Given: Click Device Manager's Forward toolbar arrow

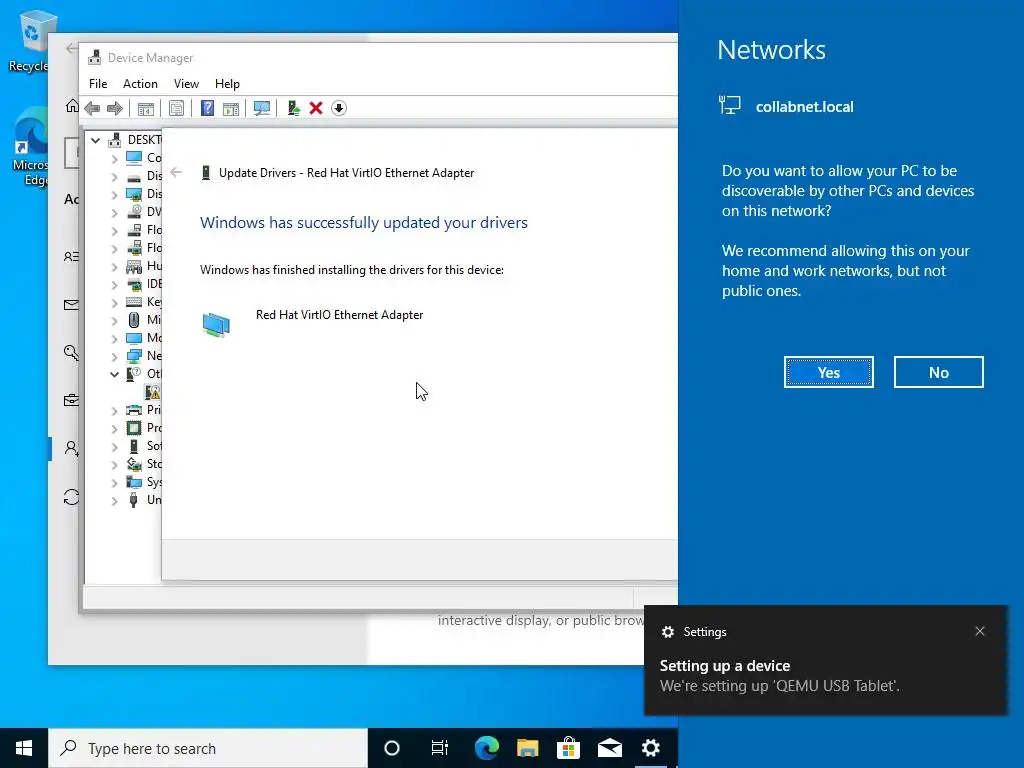Looking at the screenshot, I should tap(115, 108).
